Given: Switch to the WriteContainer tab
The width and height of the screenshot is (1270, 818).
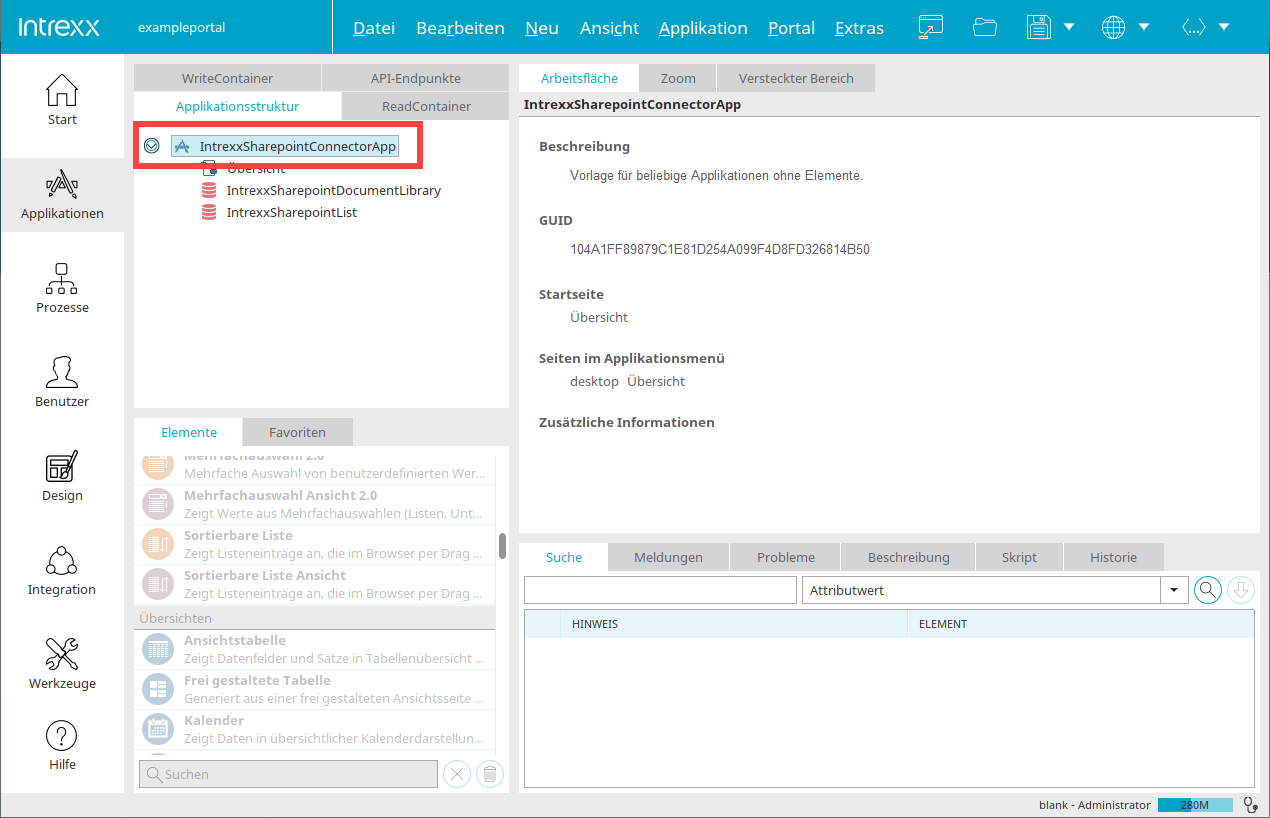Looking at the screenshot, I should (x=227, y=78).
